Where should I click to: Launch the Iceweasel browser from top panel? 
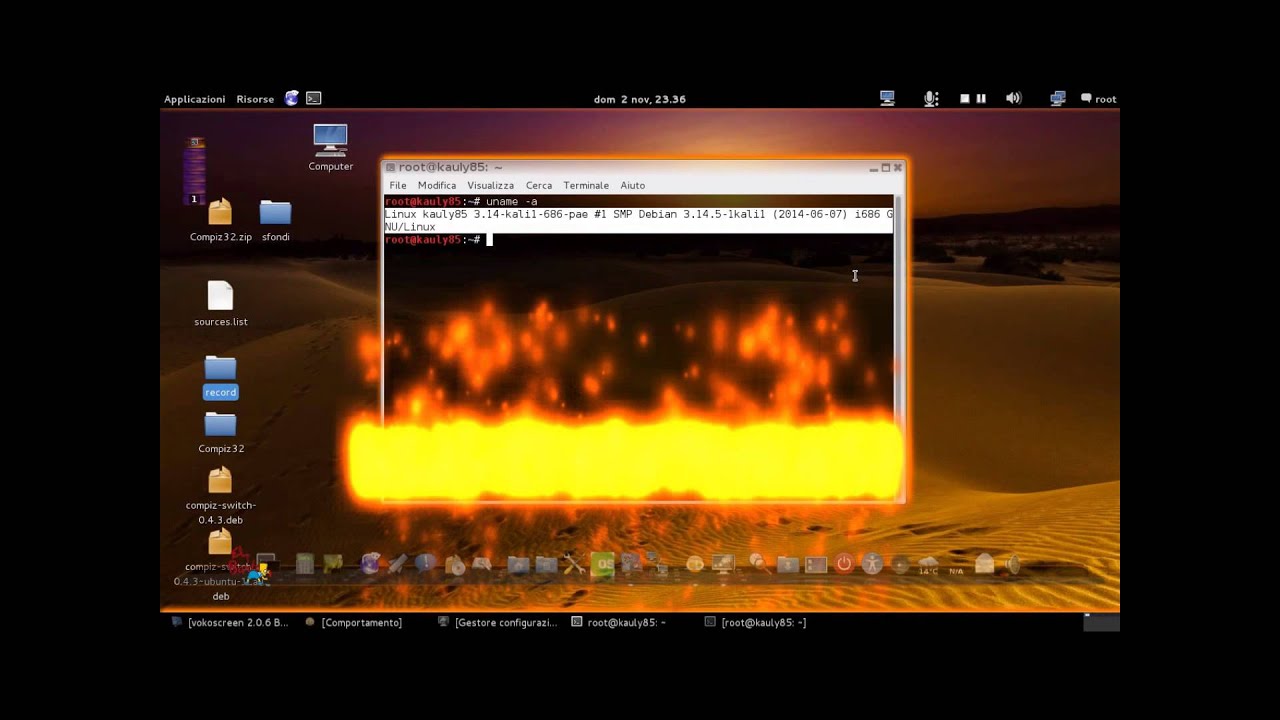coord(292,98)
